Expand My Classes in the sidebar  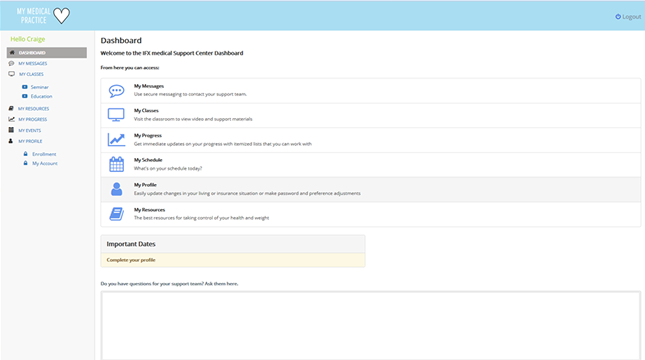[31, 74]
